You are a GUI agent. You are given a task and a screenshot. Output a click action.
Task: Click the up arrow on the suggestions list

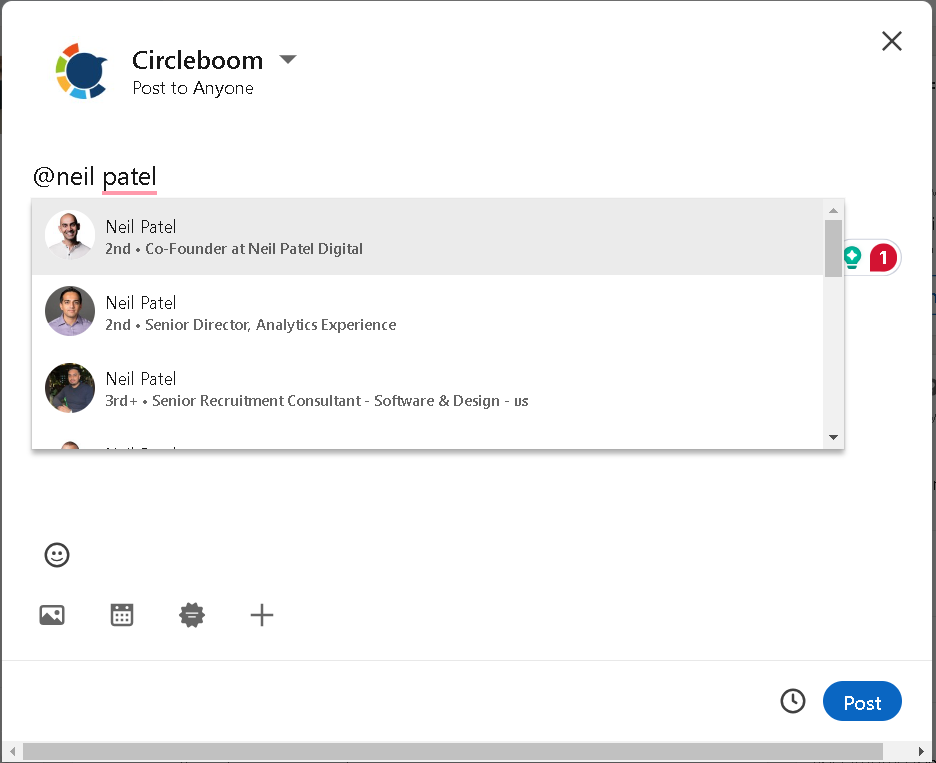(x=833, y=210)
